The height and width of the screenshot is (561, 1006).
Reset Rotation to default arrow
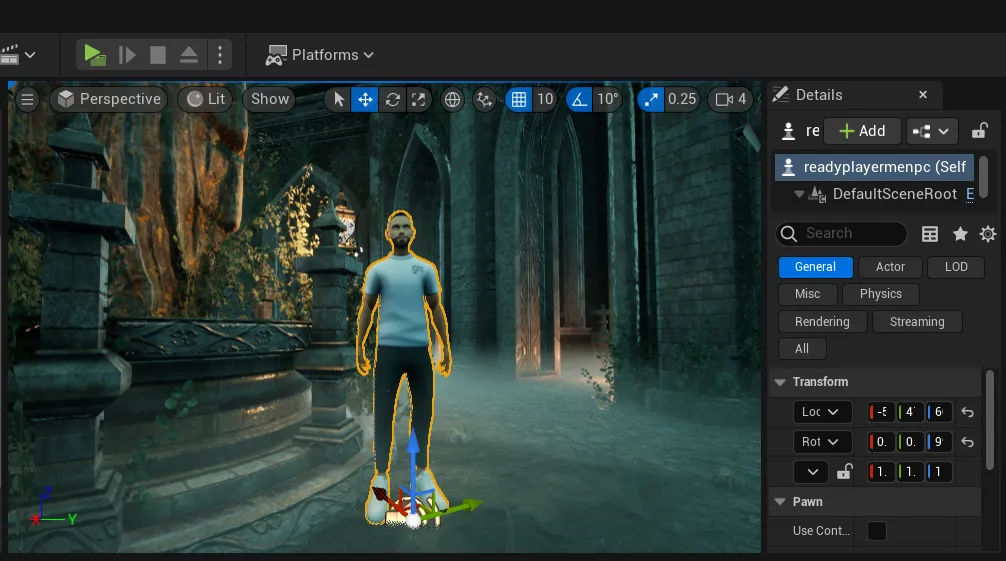968,442
